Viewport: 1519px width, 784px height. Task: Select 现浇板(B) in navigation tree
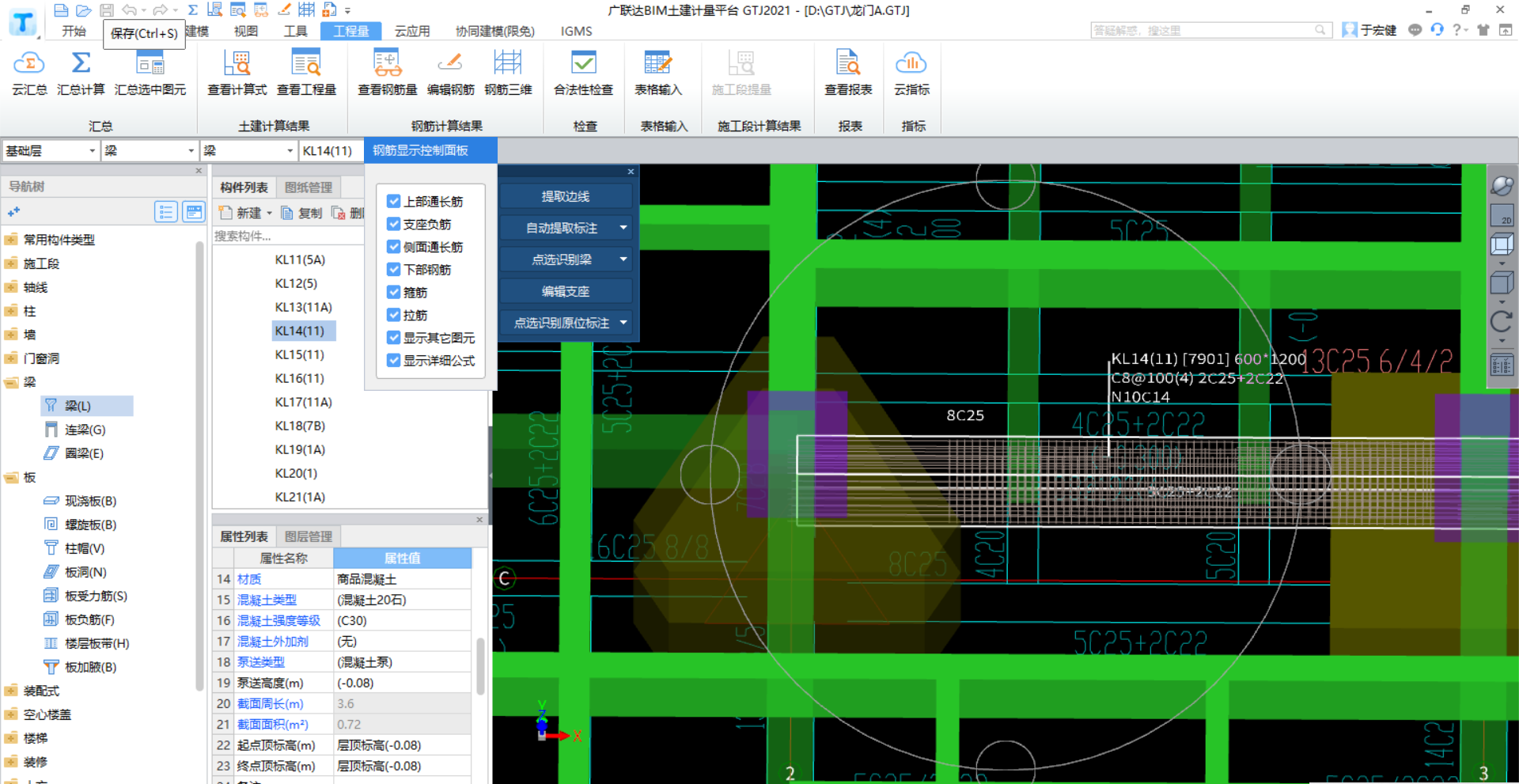click(81, 501)
